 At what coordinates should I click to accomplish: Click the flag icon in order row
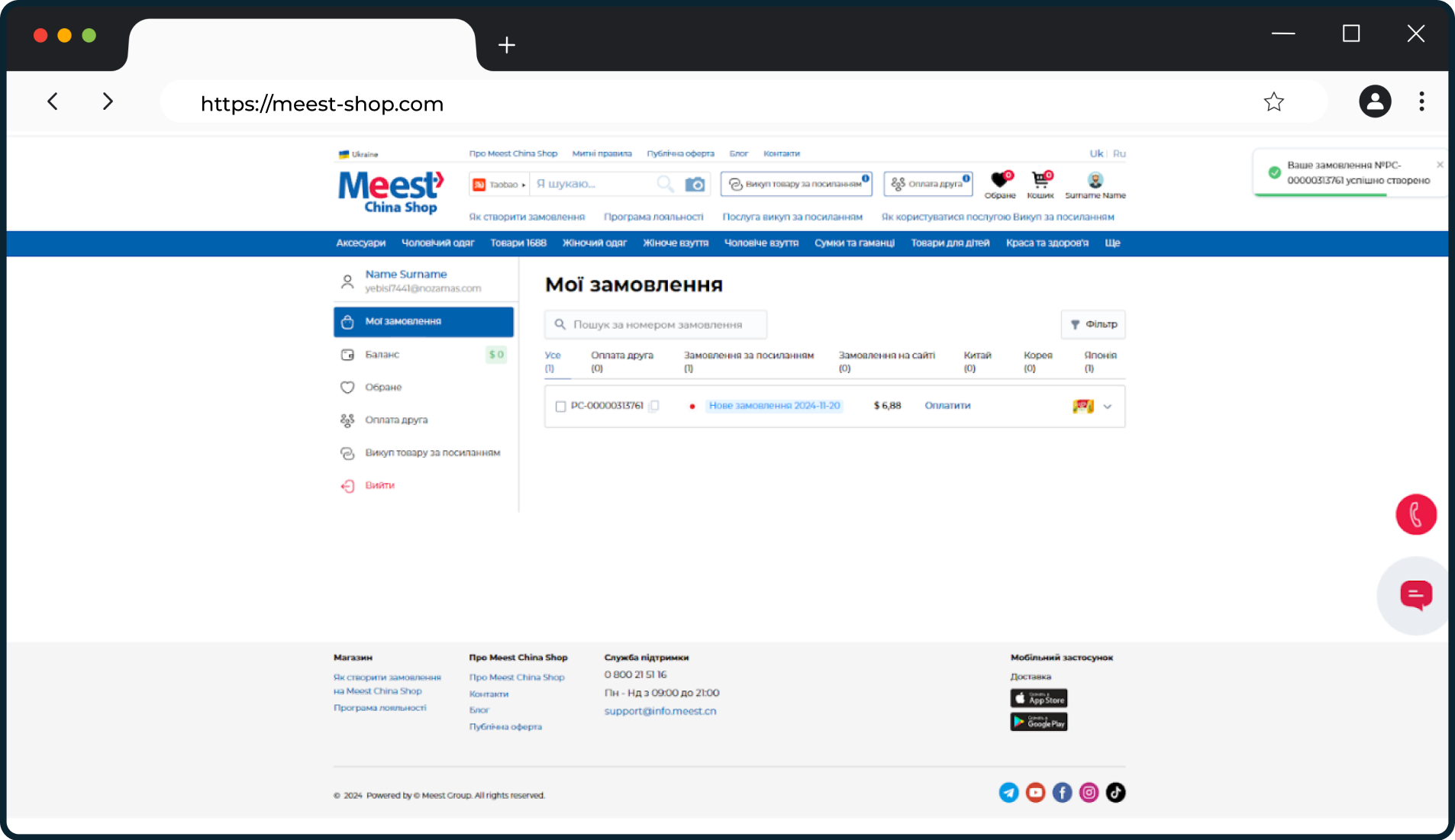coord(1083,406)
